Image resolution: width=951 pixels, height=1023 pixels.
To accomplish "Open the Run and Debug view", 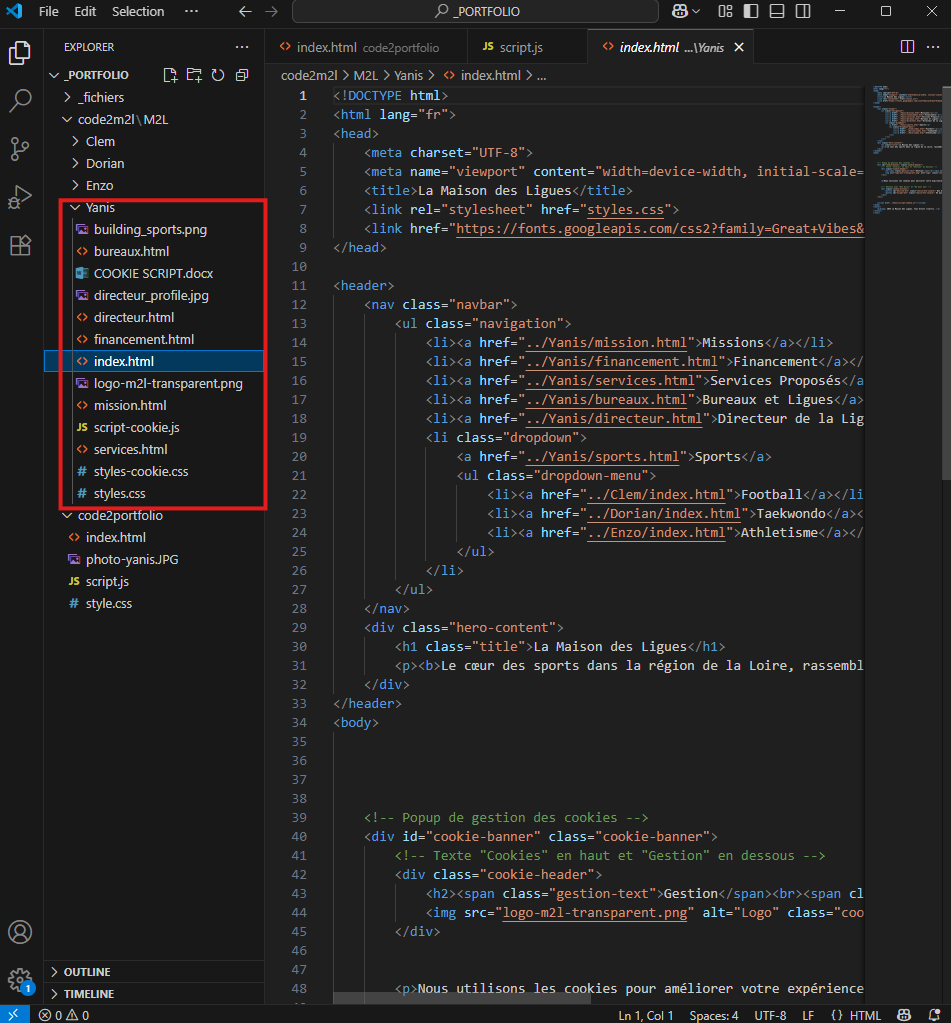I will (x=20, y=196).
